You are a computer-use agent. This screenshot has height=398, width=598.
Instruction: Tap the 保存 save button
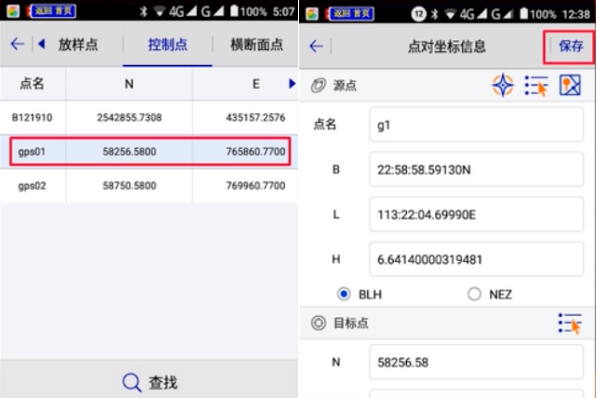point(571,47)
